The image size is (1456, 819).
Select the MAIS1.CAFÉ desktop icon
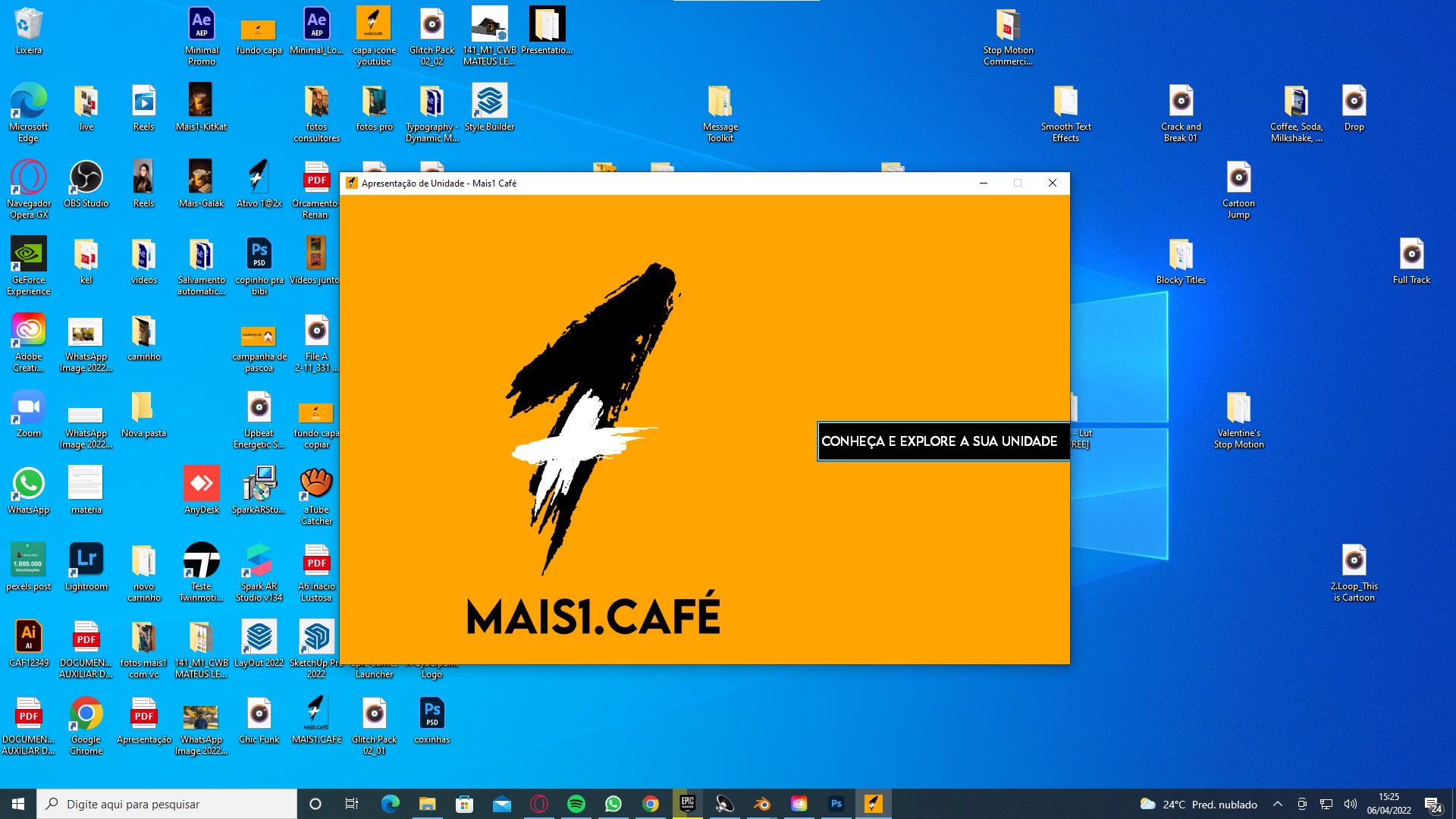pos(316,720)
